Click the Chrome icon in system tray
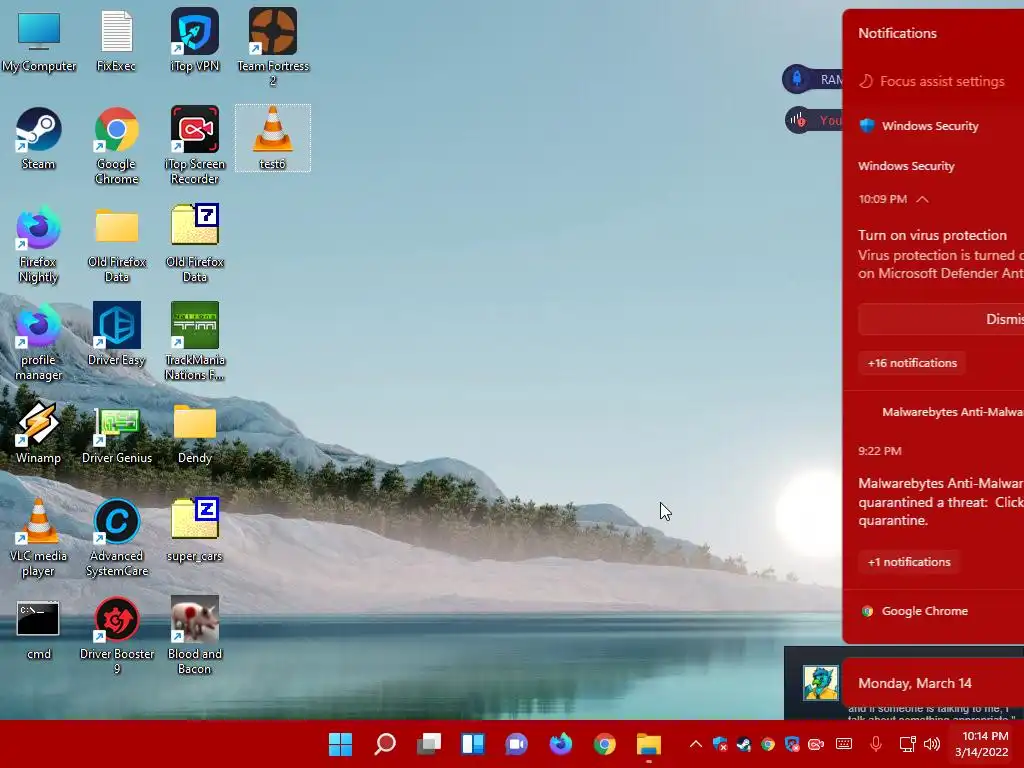This screenshot has height=768, width=1024. 768,744
